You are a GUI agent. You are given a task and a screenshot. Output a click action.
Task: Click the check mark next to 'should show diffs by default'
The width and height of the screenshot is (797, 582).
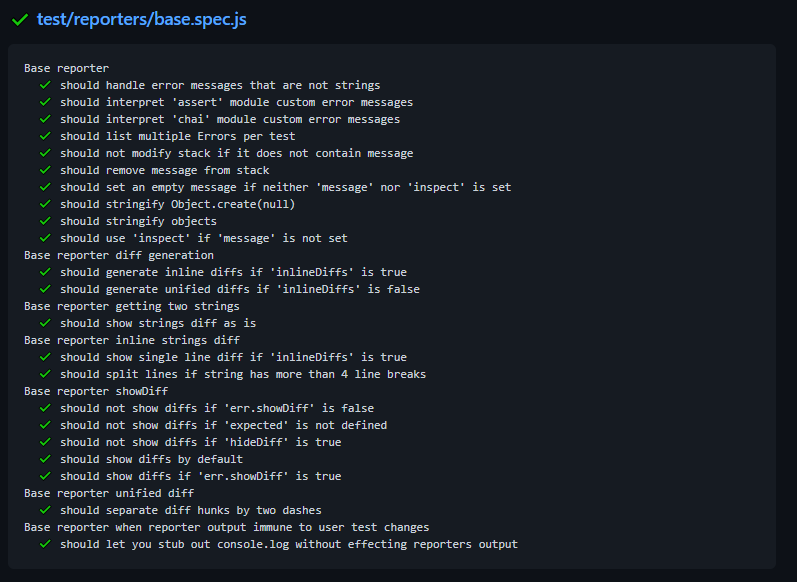45,459
